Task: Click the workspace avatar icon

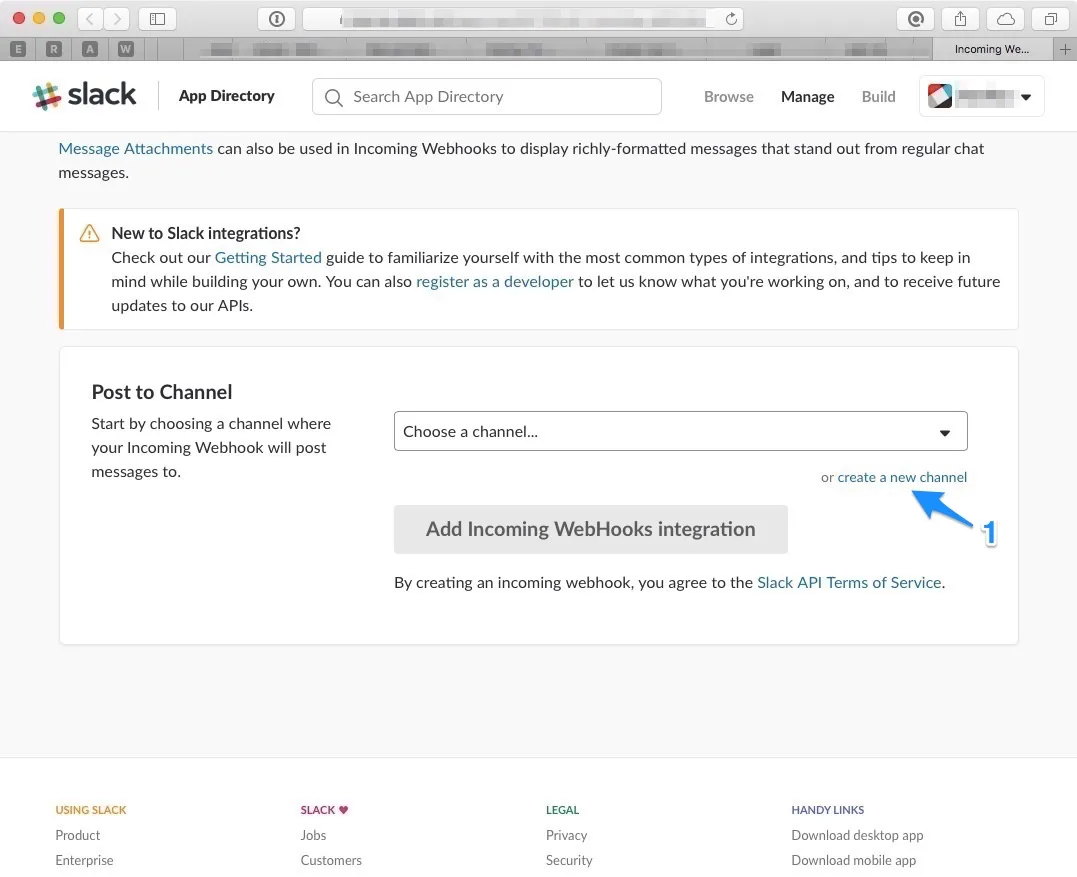Action: [x=940, y=96]
